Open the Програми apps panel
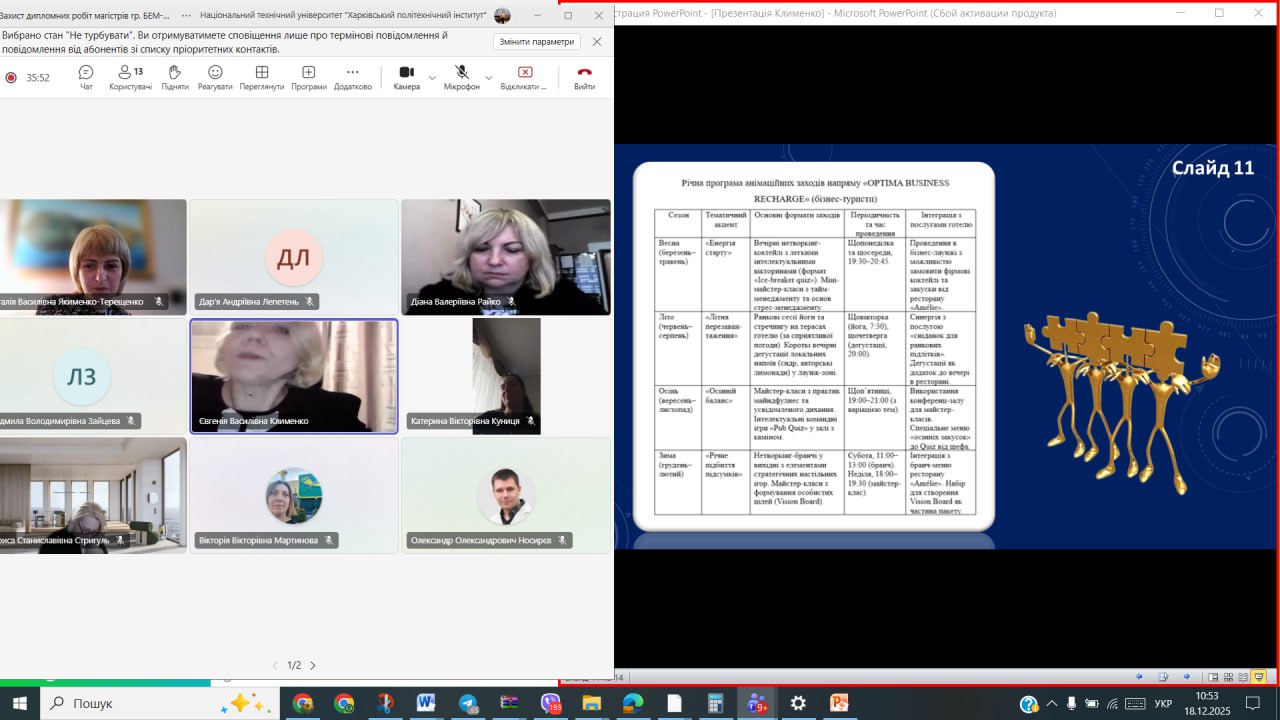The width and height of the screenshot is (1280, 720). pyautogui.click(x=309, y=77)
